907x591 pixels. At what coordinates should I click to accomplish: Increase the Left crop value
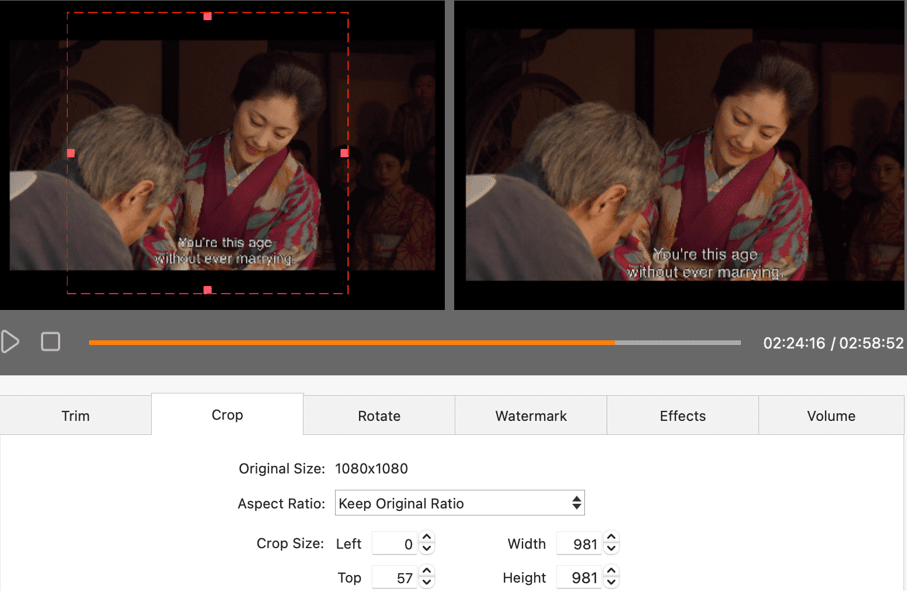click(x=427, y=539)
